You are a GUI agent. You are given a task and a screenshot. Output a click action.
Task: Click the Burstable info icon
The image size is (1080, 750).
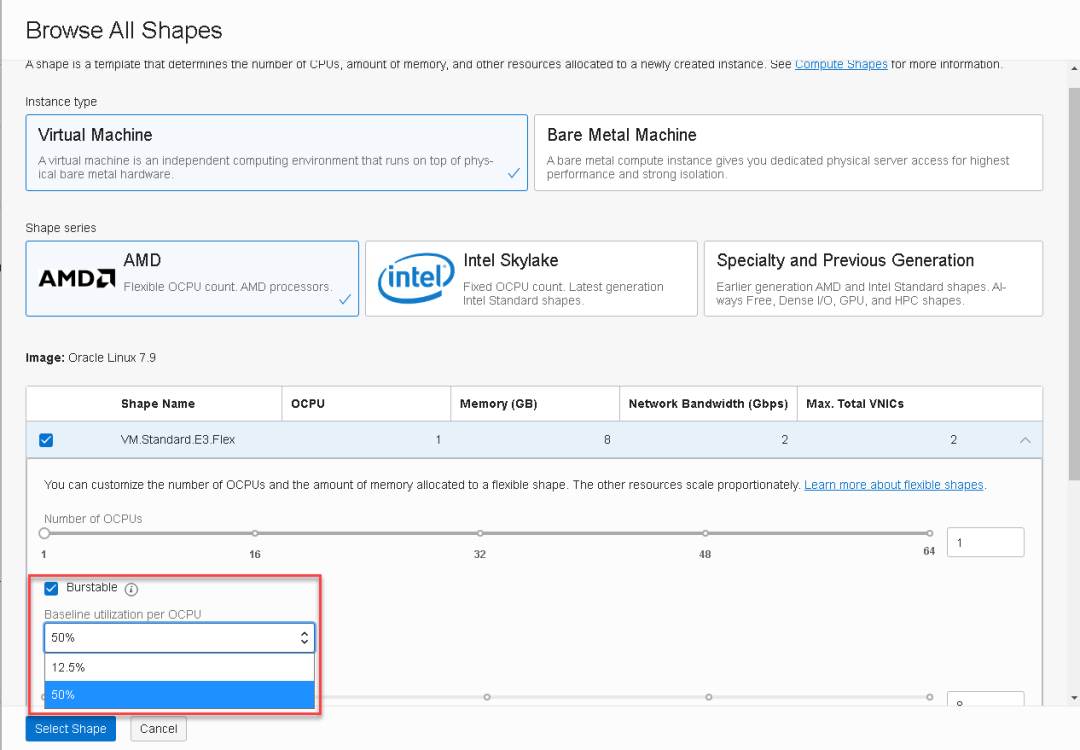[131, 589]
